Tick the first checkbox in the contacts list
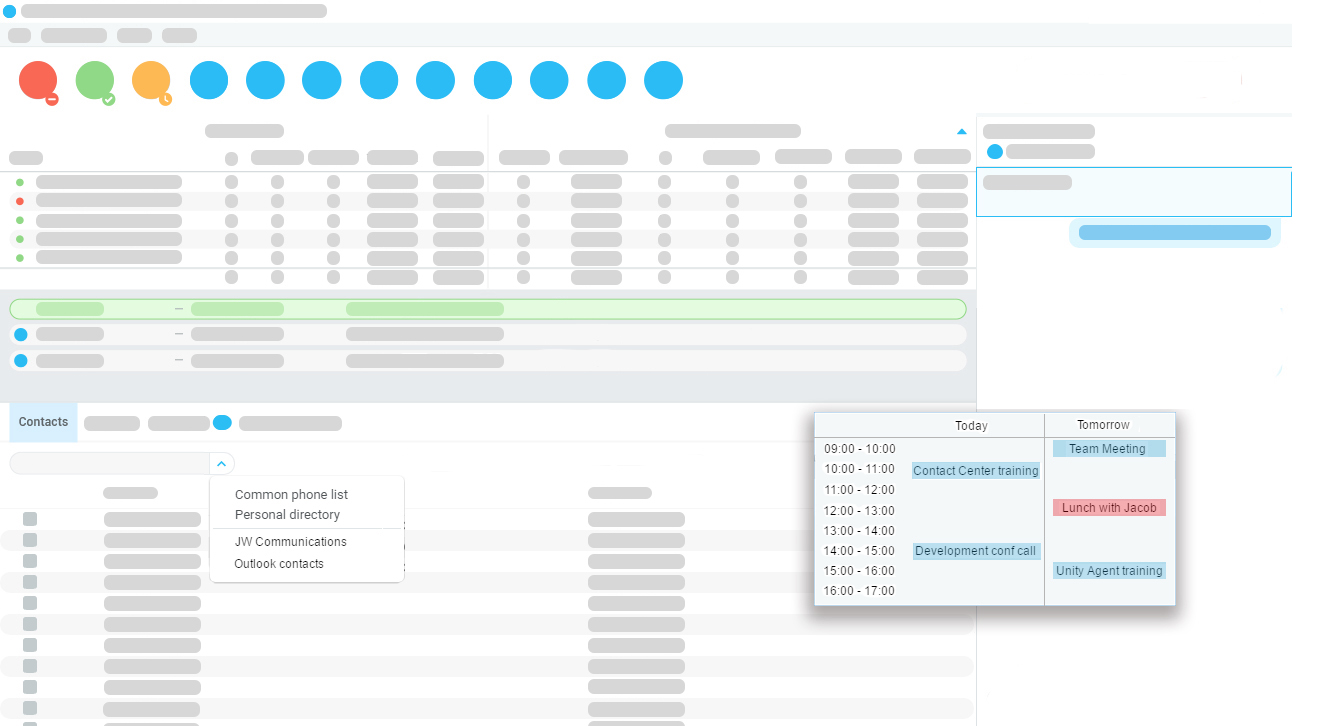This screenshot has height=726, width=1320. point(30,518)
